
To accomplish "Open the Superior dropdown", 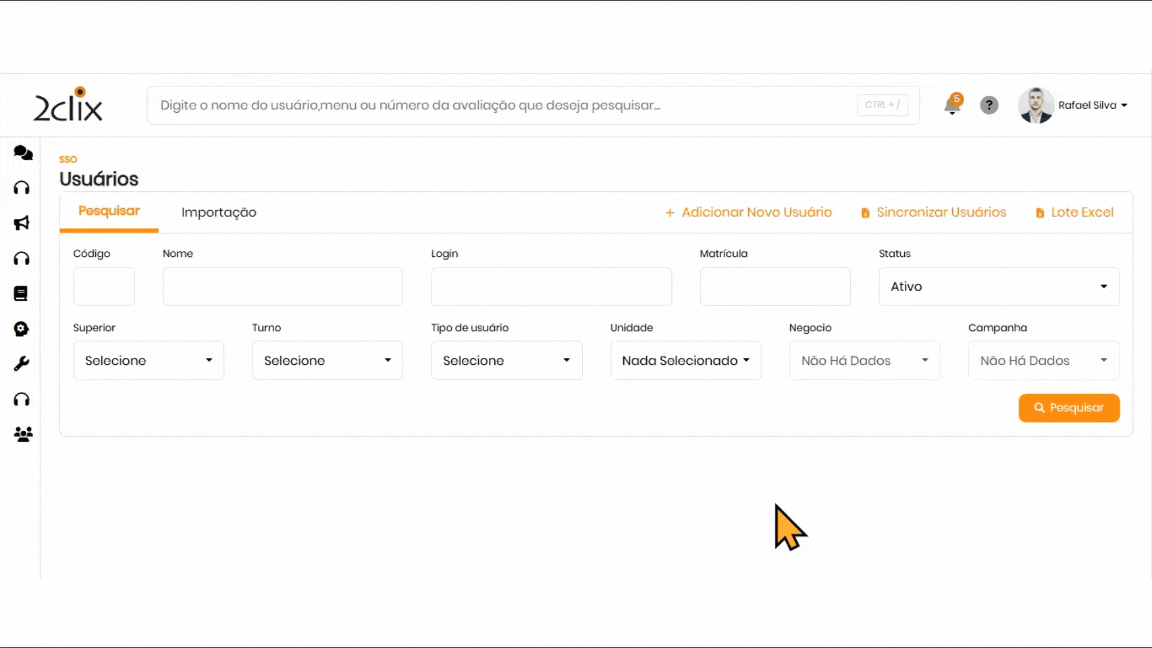I will point(148,361).
